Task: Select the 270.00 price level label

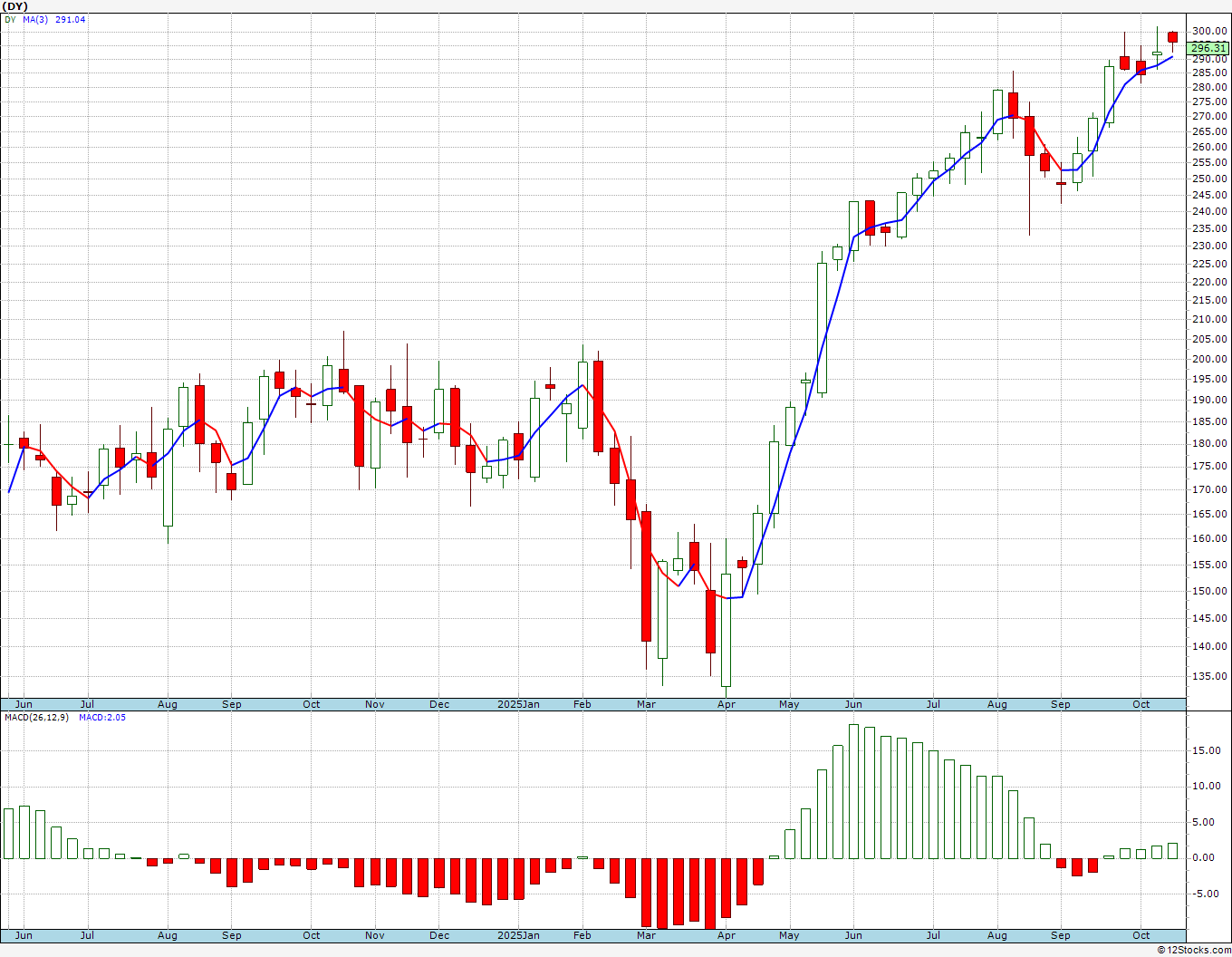Action: point(1209,117)
